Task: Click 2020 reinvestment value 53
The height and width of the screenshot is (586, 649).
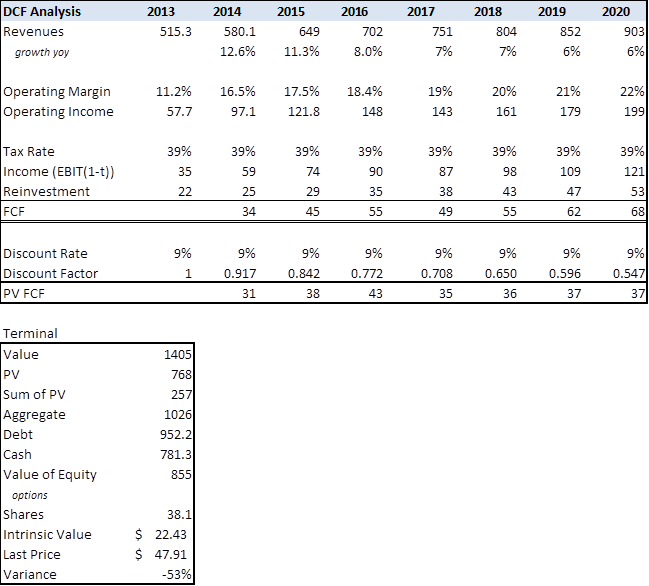Action: [637, 192]
